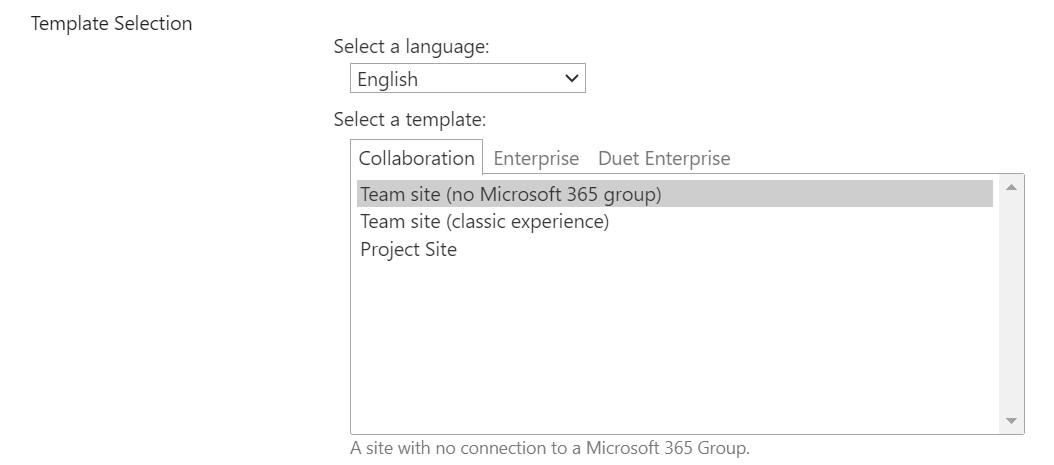Select Team site (no Microsoft 365 group)
1054x465 pixels.
pyautogui.click(x=510, y=194)
